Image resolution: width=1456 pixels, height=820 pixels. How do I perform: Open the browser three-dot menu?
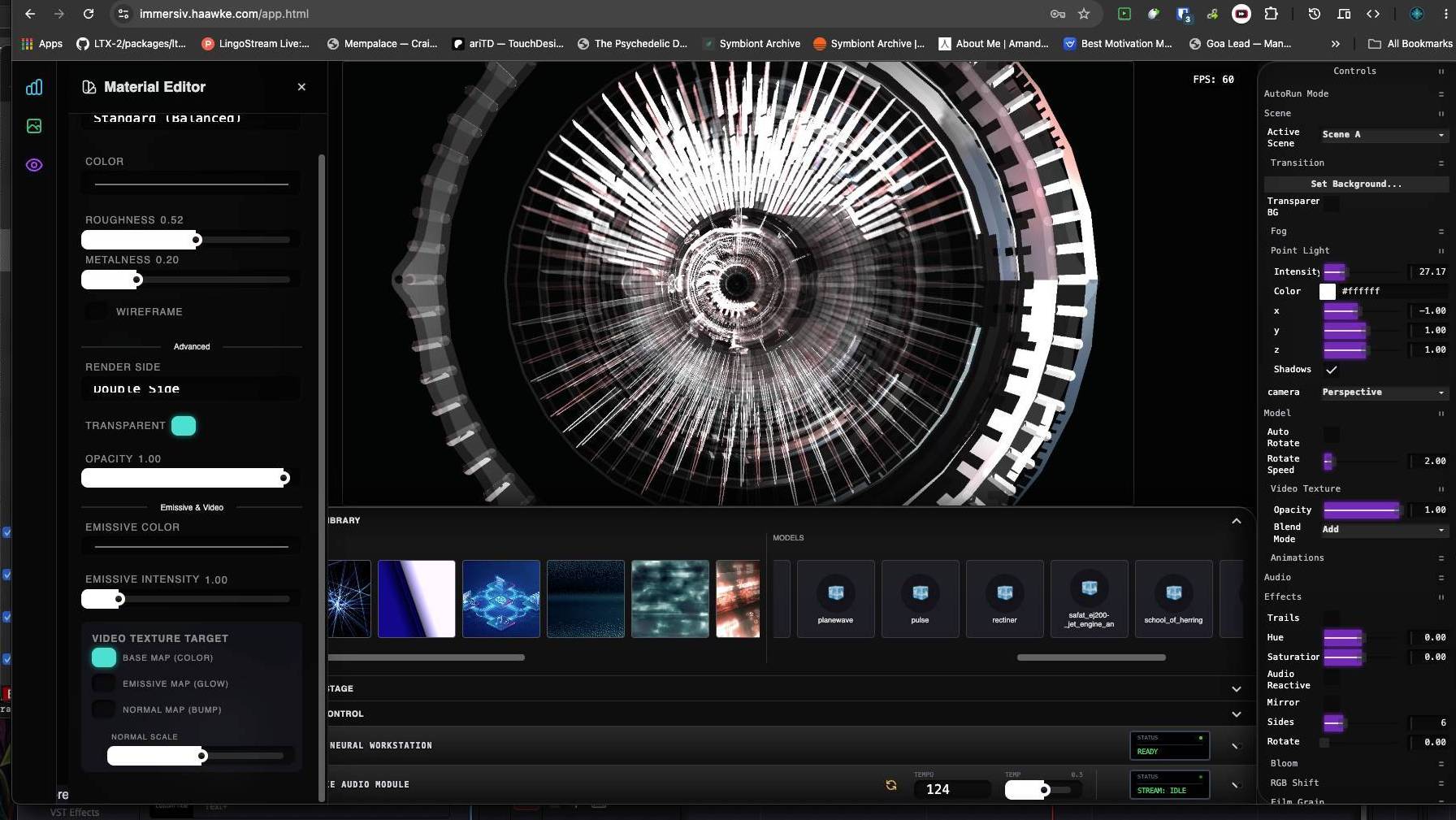[x=1445, y=14]
